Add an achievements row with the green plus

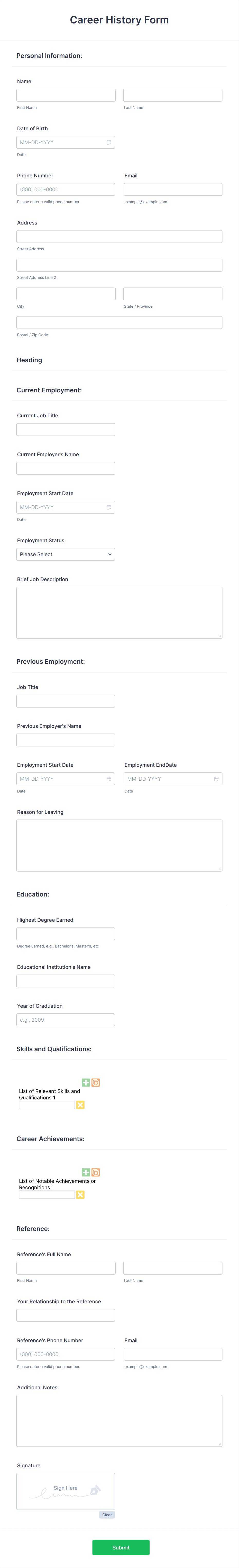(86, 1172)
